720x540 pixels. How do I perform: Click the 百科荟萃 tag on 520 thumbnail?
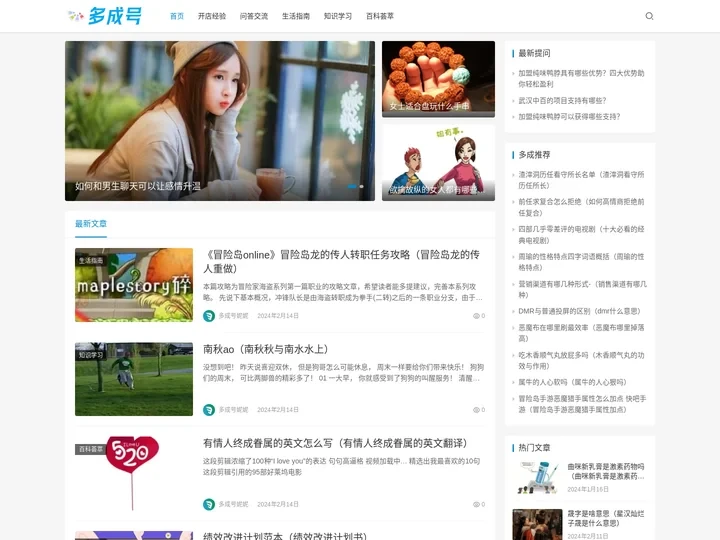[x=91, y=449]
